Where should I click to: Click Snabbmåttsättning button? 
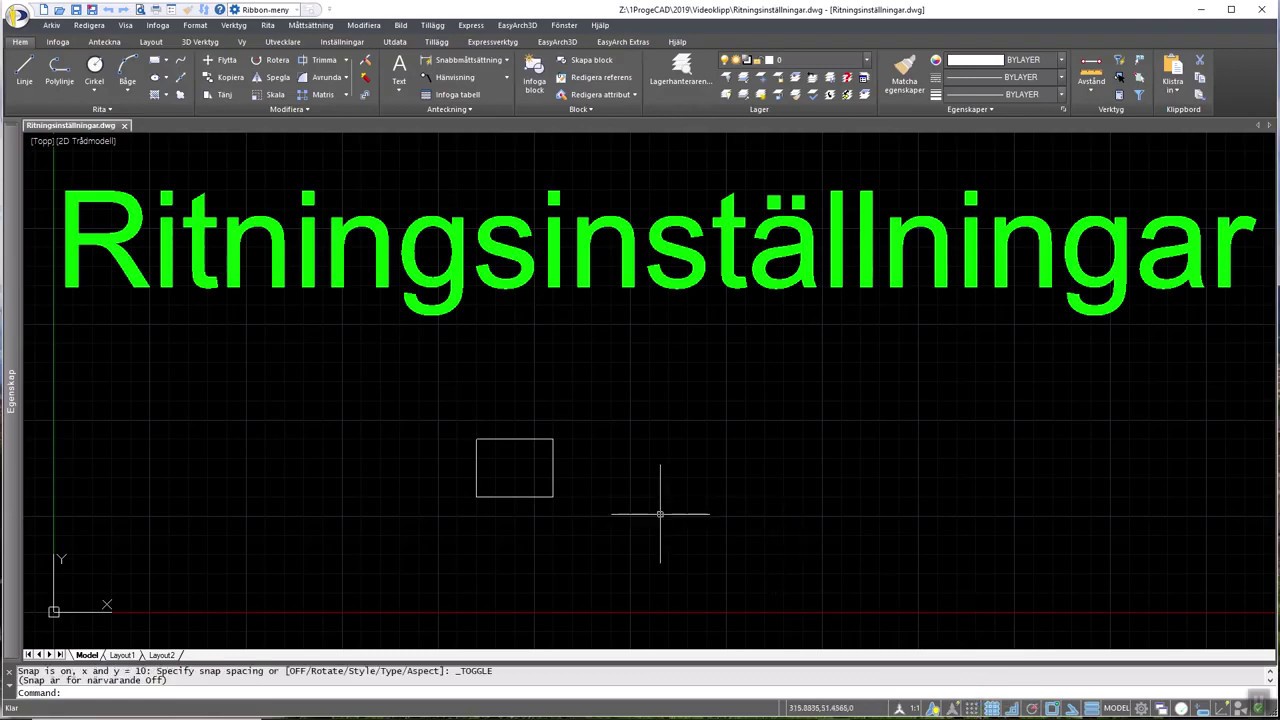pyautogui.click(x=463, y=60)
